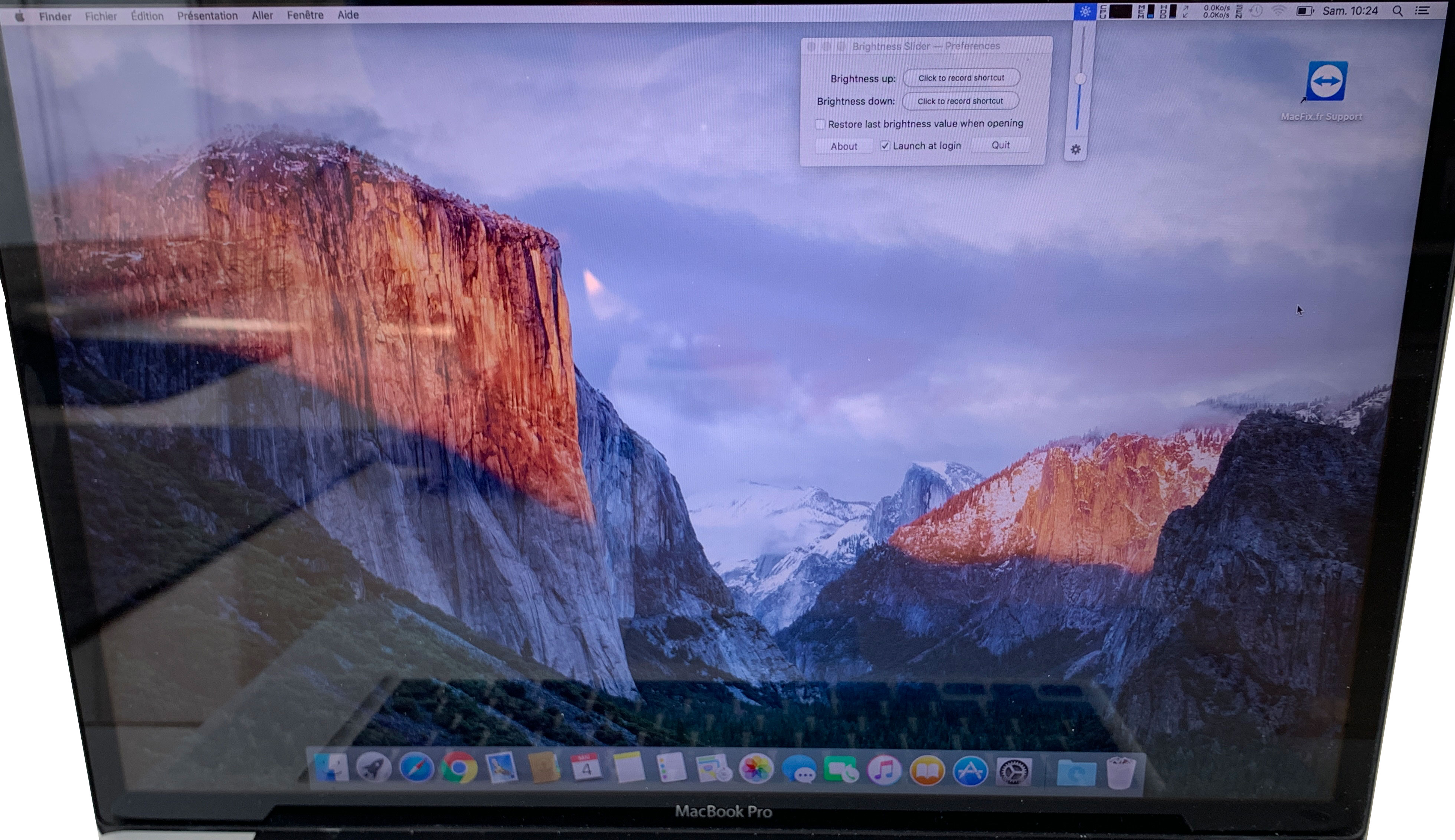
Task: Record shortcut for Brightness up
Action: click(x=961, y=78)
